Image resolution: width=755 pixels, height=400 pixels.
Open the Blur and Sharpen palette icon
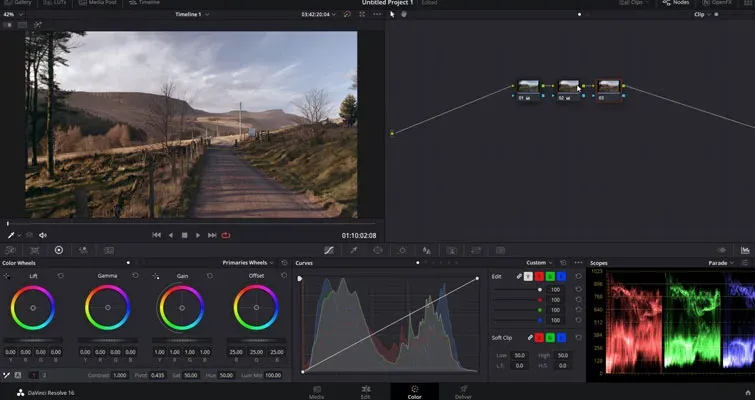pyautogui.click(x=427, y=250)
